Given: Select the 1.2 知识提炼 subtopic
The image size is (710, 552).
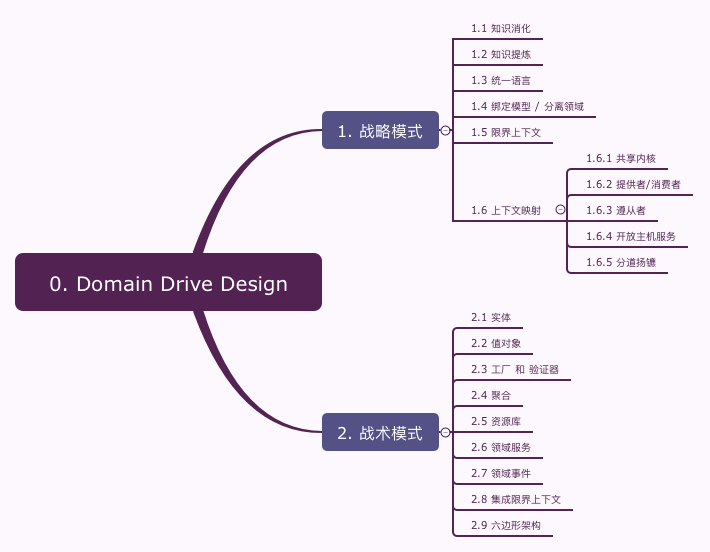Looking at the screenshot, I should (501, 54).
